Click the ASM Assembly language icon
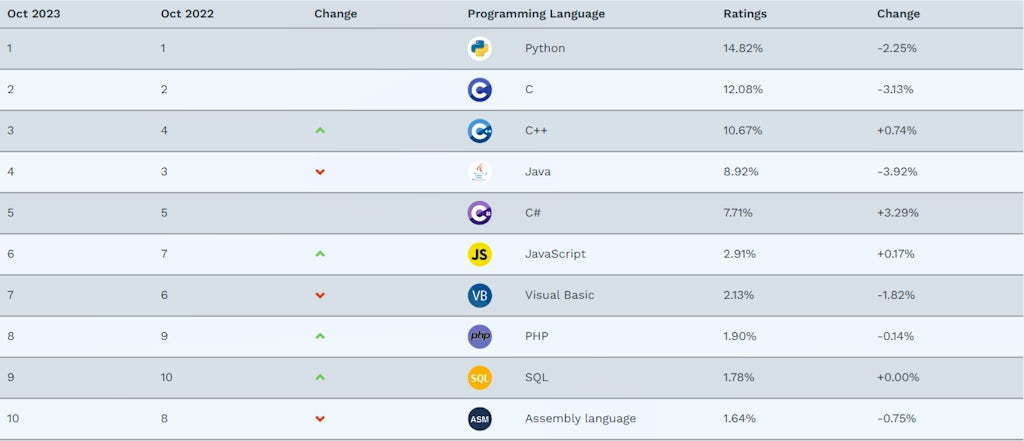1024x441 pixels. click(479, 419)
